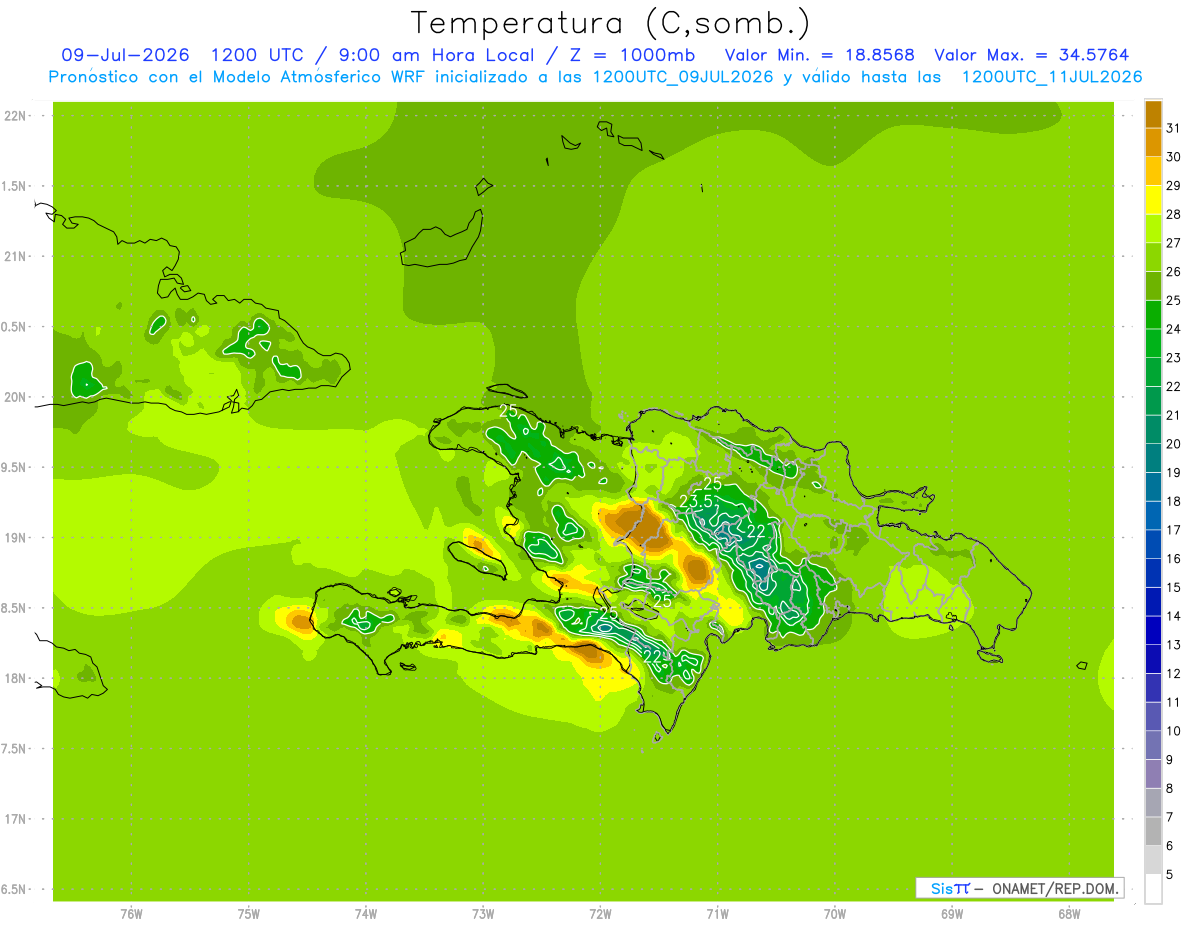The image size is (1200, 927).
Task: Click the '74W' longitude axis label
Action: pyautogui.click(x=365, y=913)
